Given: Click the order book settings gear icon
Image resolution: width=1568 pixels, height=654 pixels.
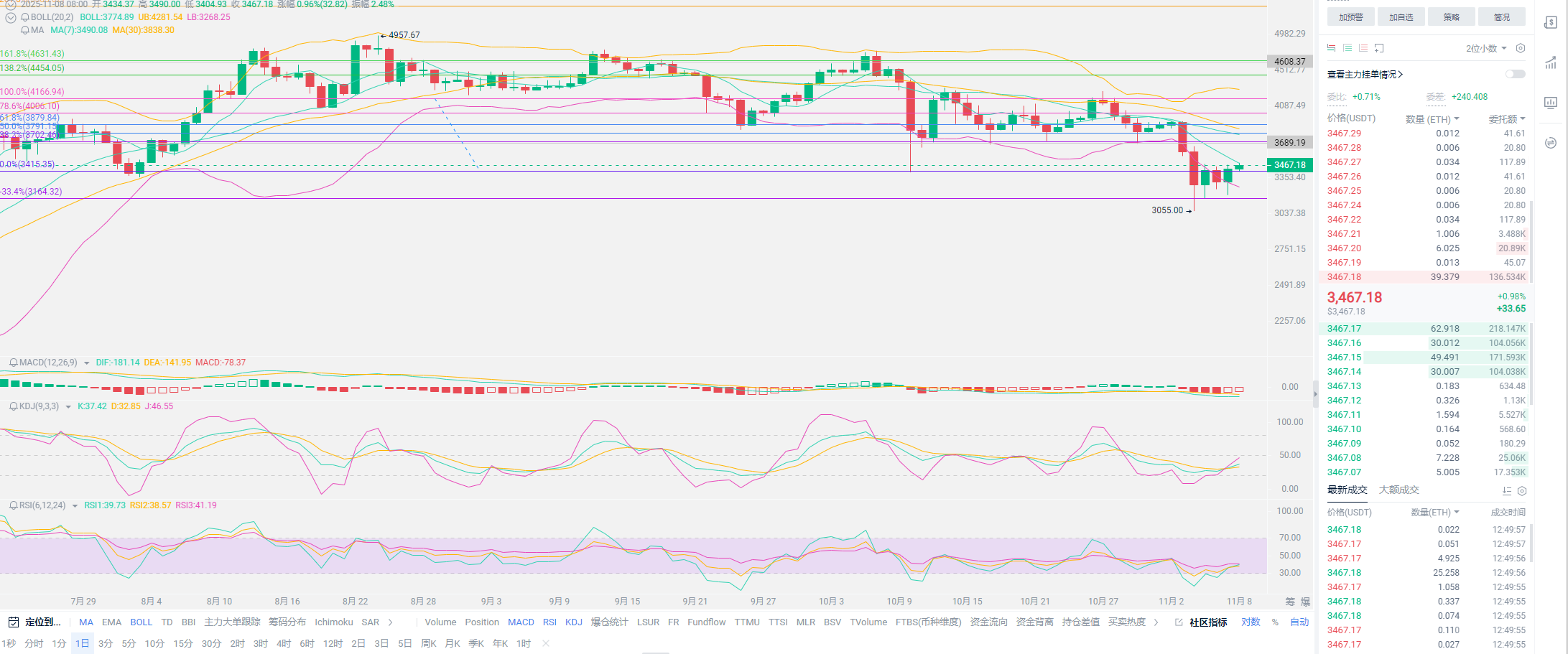Looking at the screenshot, I should tap(1520, 48).
